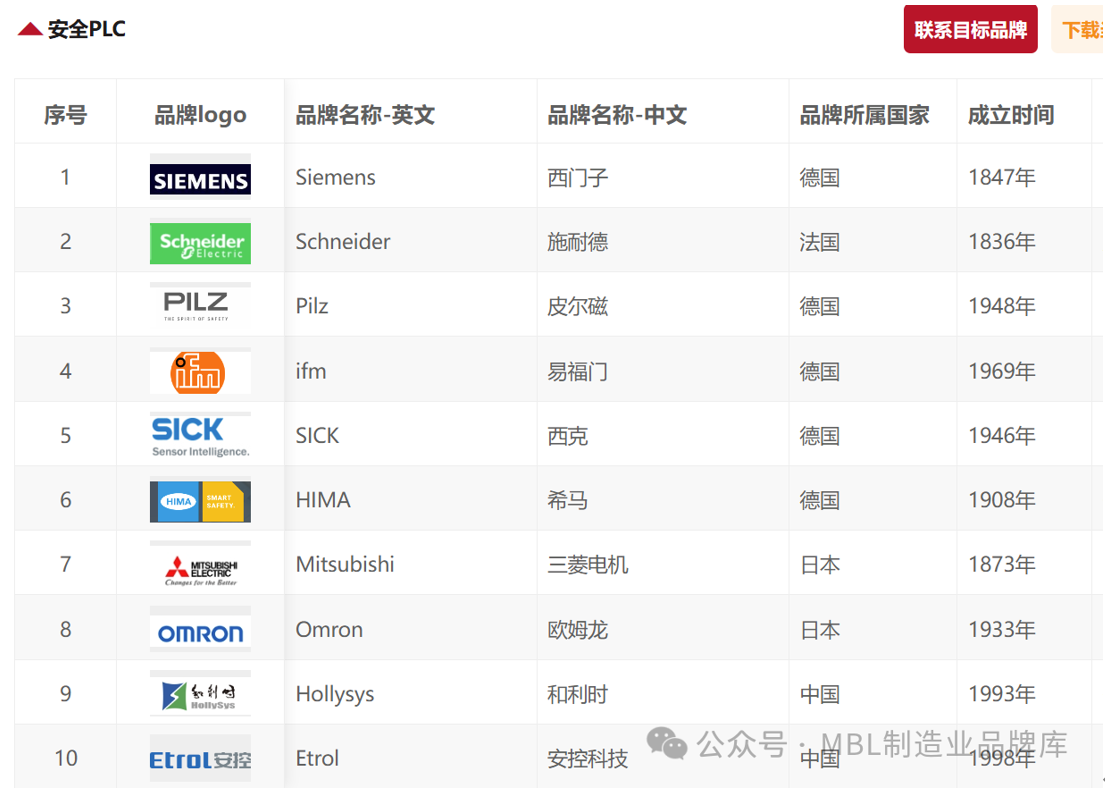Collapse the 安全PLC section triangle
Viewport: 1105px width, 792px height.
point(30,29)
